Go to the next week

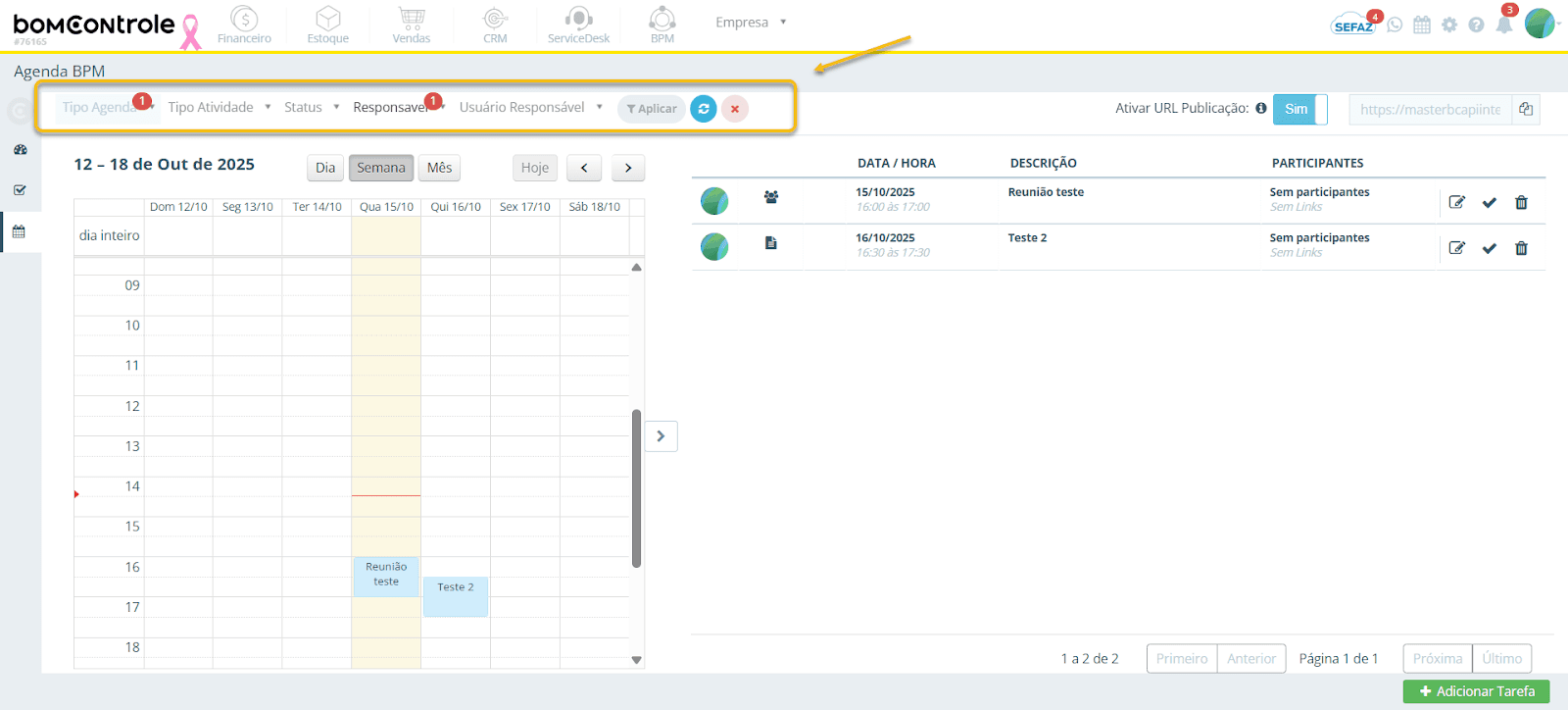(x=628, y=168)
